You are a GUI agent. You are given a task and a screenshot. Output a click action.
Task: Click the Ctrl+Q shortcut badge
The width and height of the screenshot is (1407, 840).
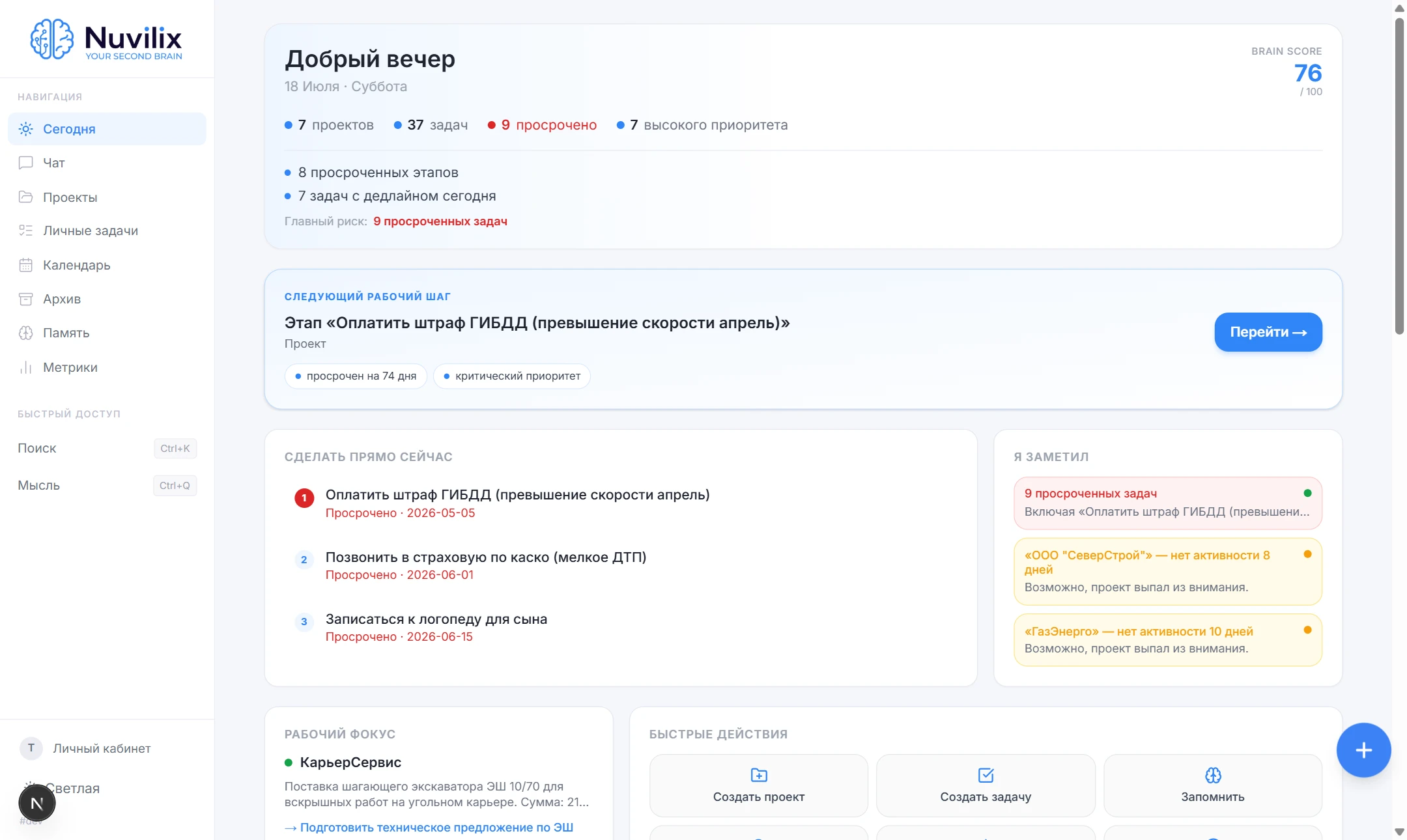tap(175, 485)
